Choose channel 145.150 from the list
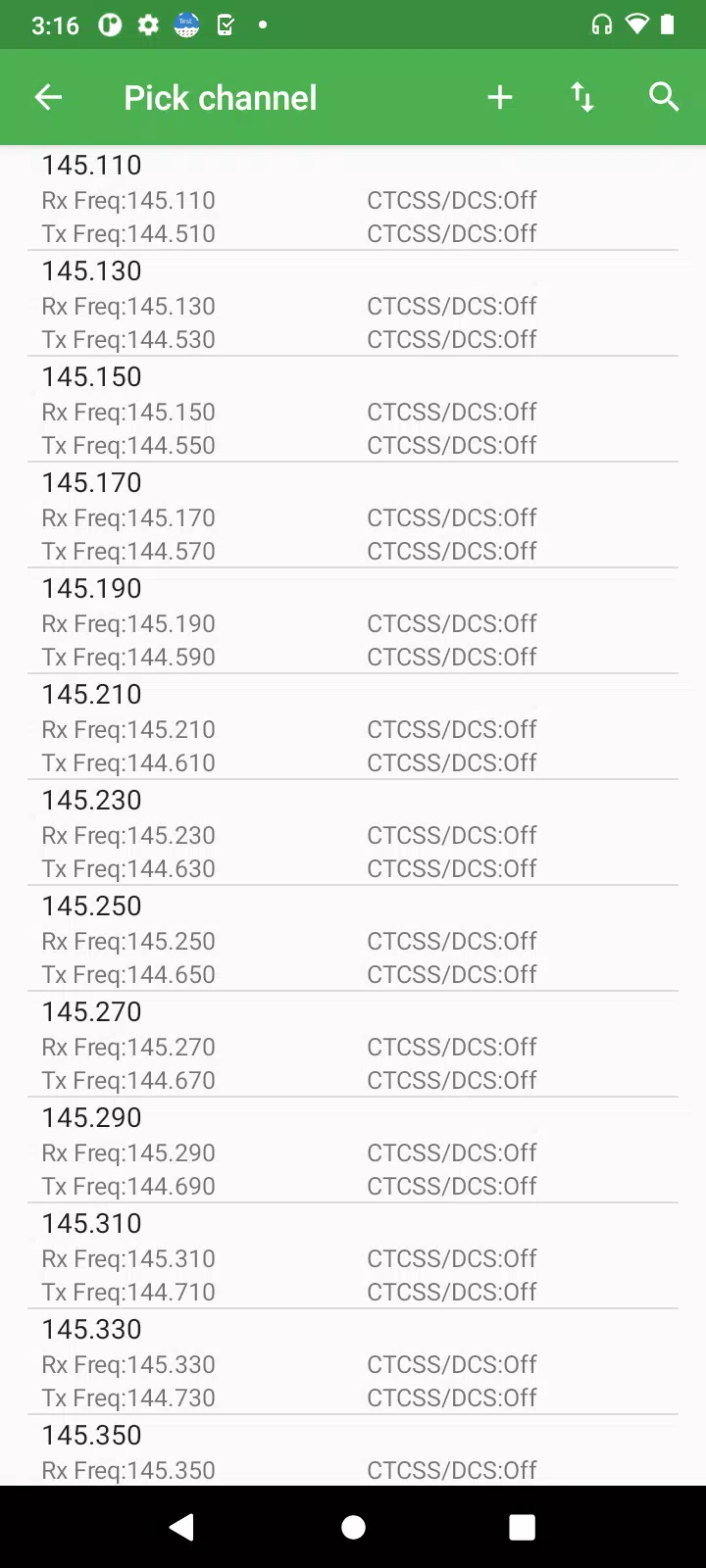Image resolution: width=706 pixels, height=1568 pixels. [353, 410]
